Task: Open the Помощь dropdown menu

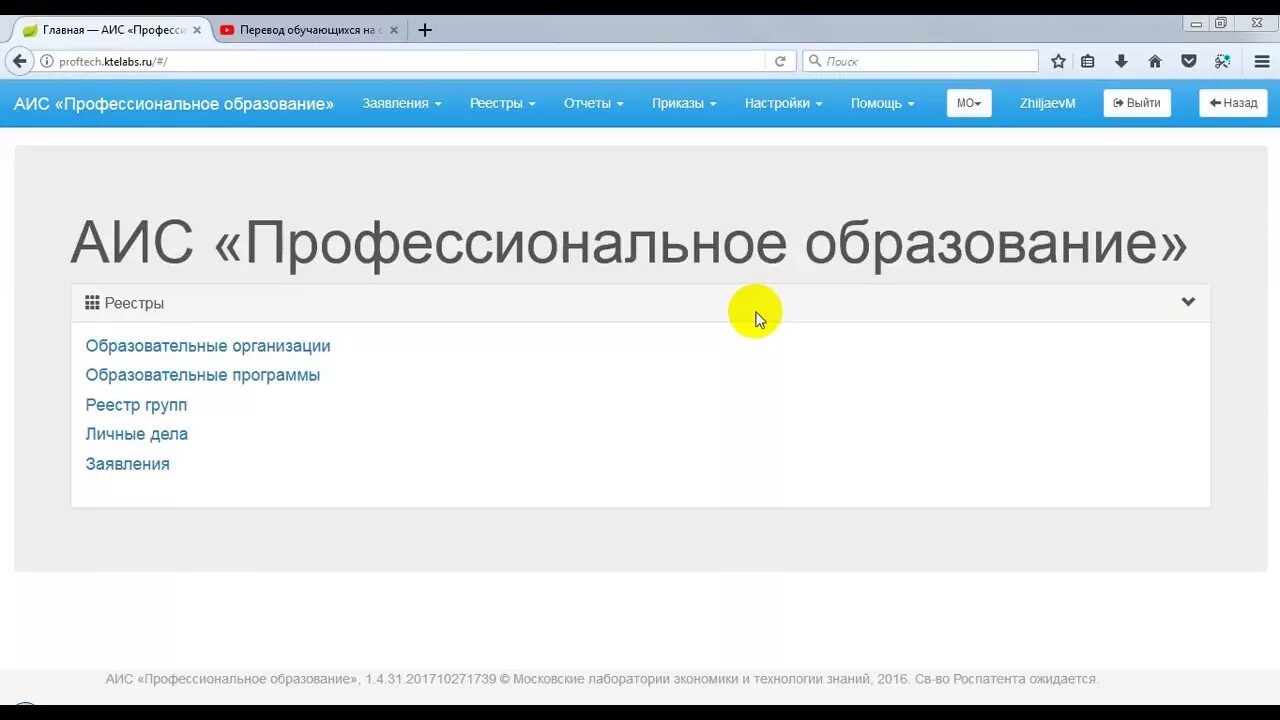Action: pos(883,103)
